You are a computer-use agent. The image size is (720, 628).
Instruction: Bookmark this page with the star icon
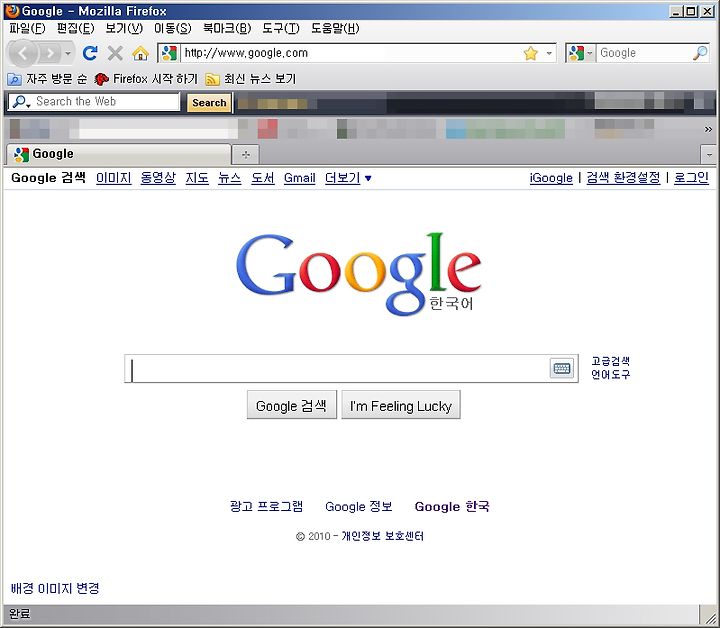click(530, 53)
